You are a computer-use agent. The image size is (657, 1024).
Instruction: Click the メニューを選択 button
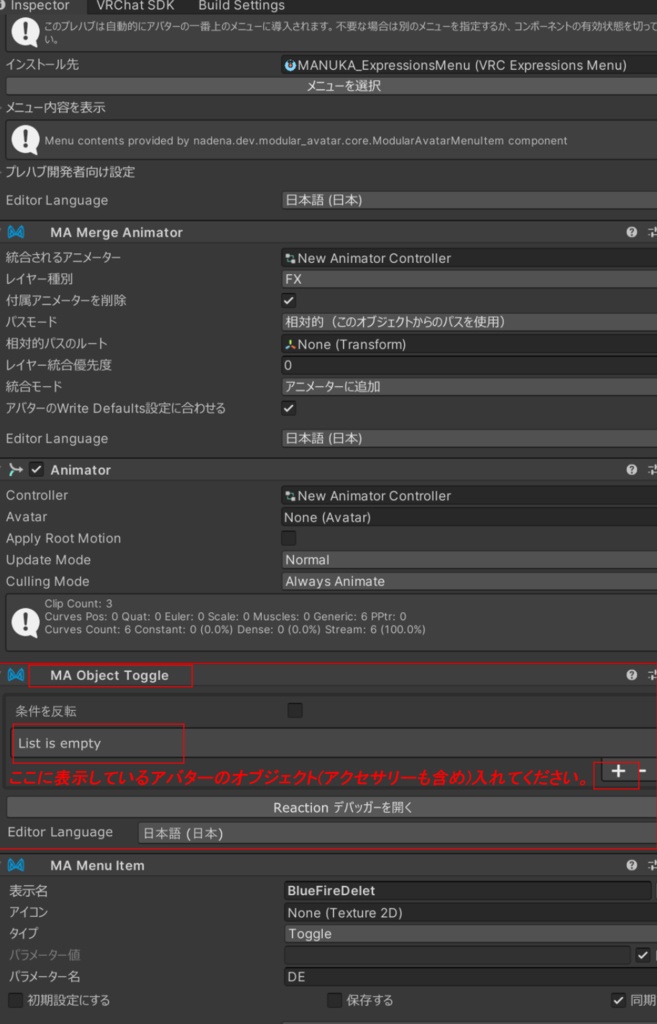pos(331,86)
